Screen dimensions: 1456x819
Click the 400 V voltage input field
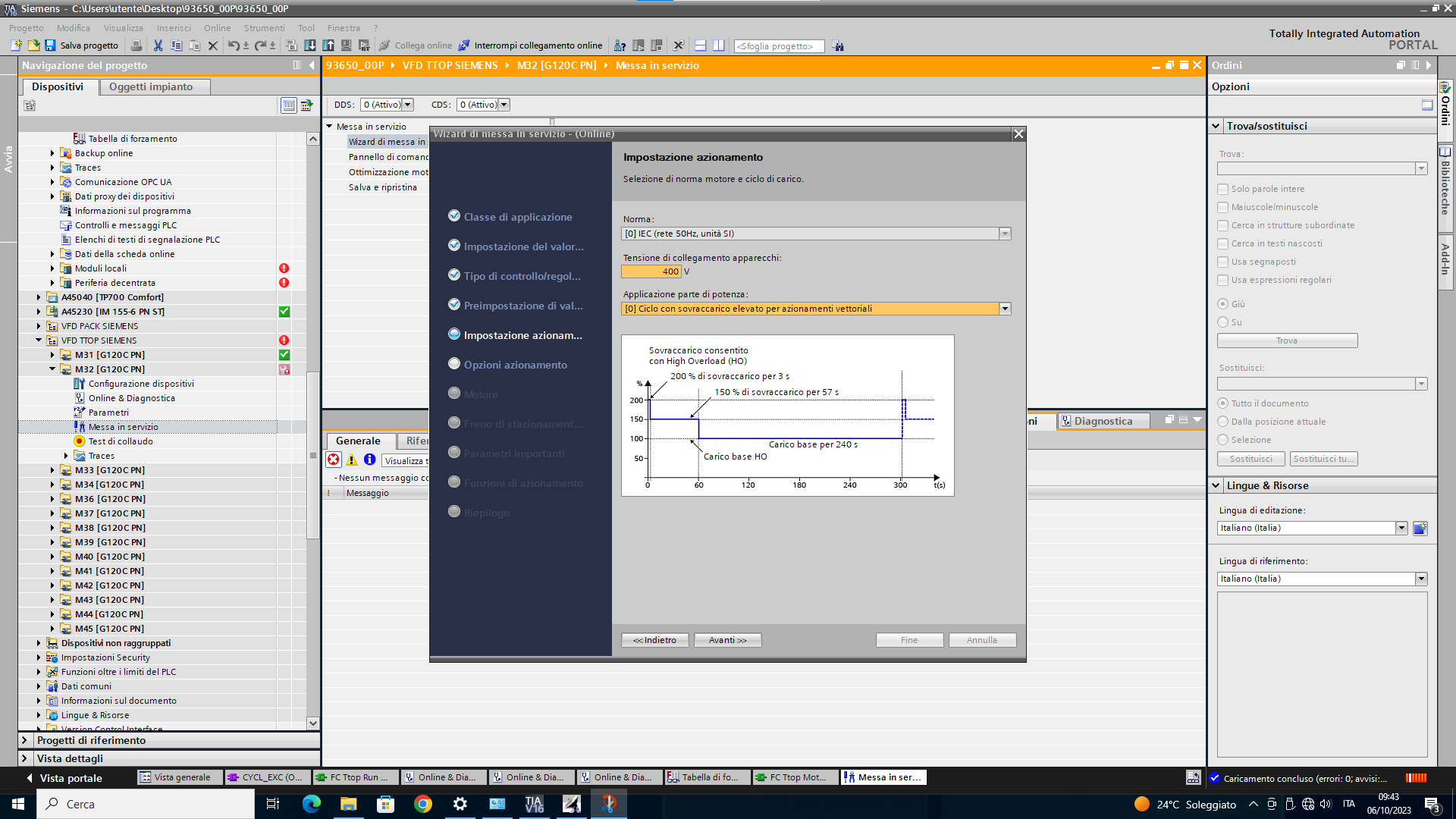click(651, 271)
